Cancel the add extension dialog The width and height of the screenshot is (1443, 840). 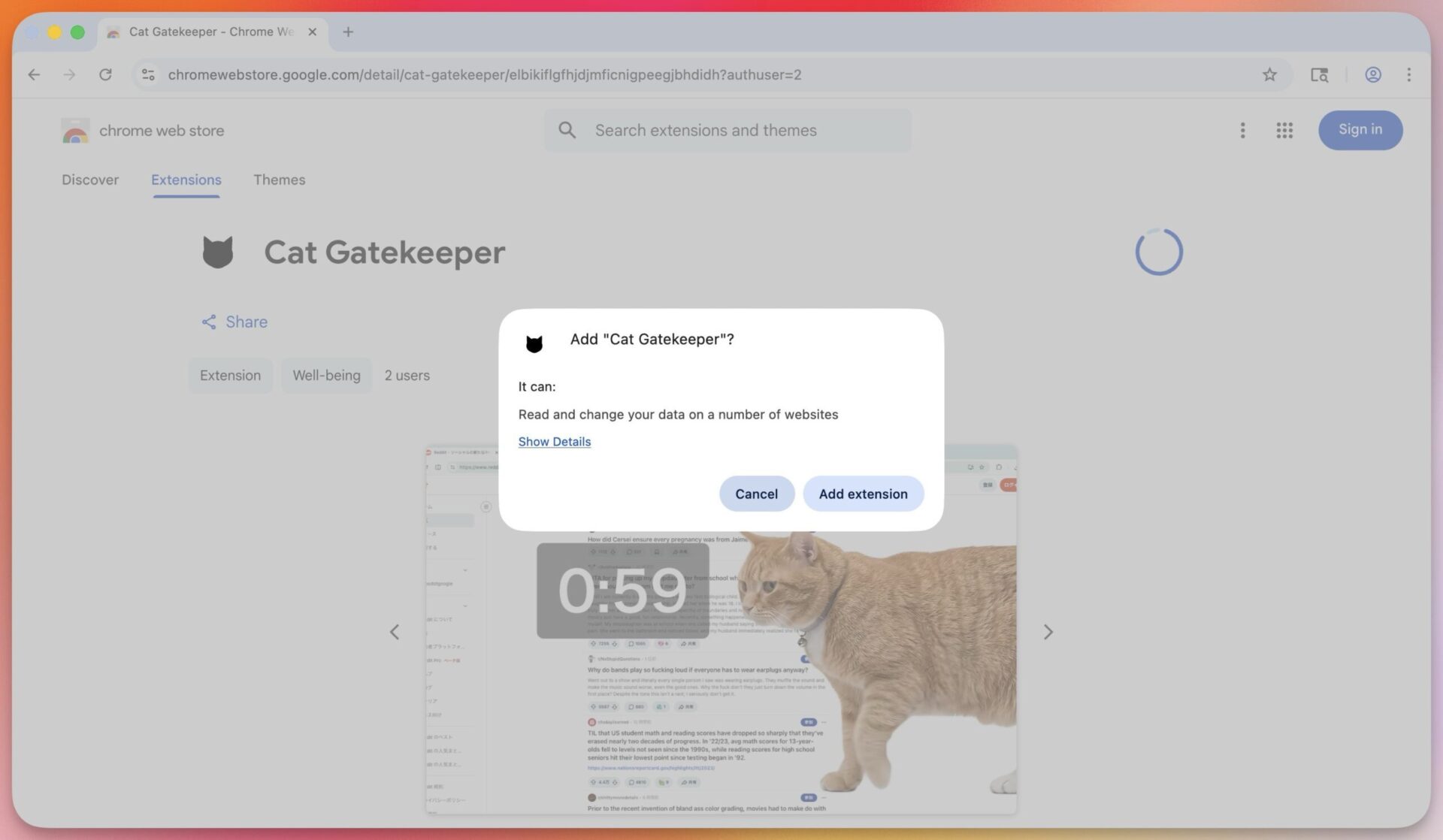point(756,494)
